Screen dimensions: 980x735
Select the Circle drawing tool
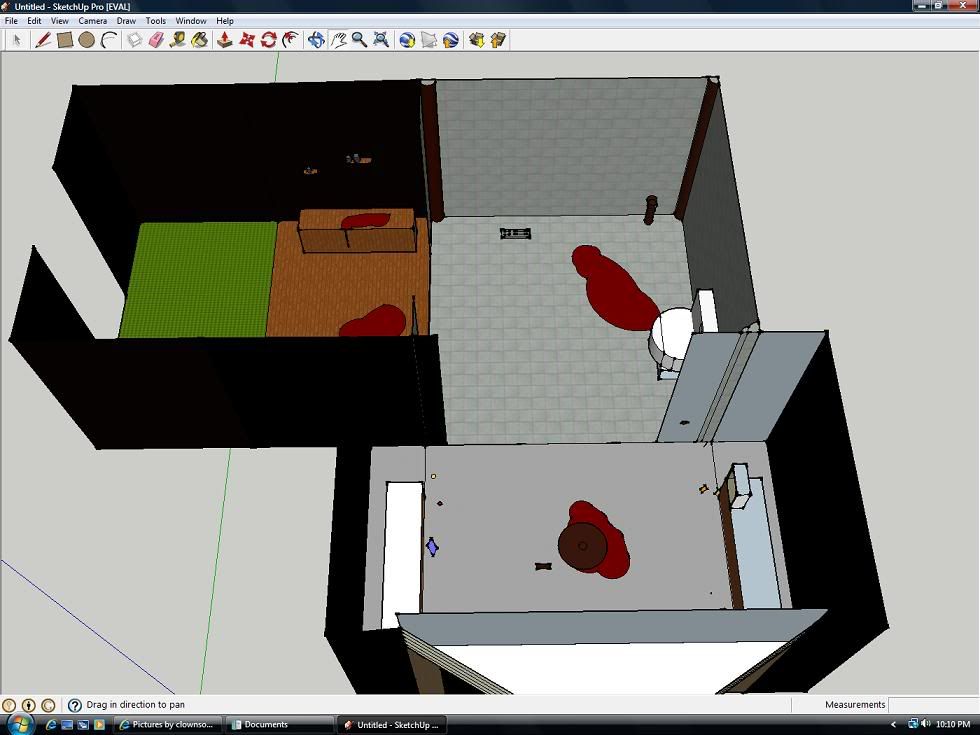(x=87, y=40)
